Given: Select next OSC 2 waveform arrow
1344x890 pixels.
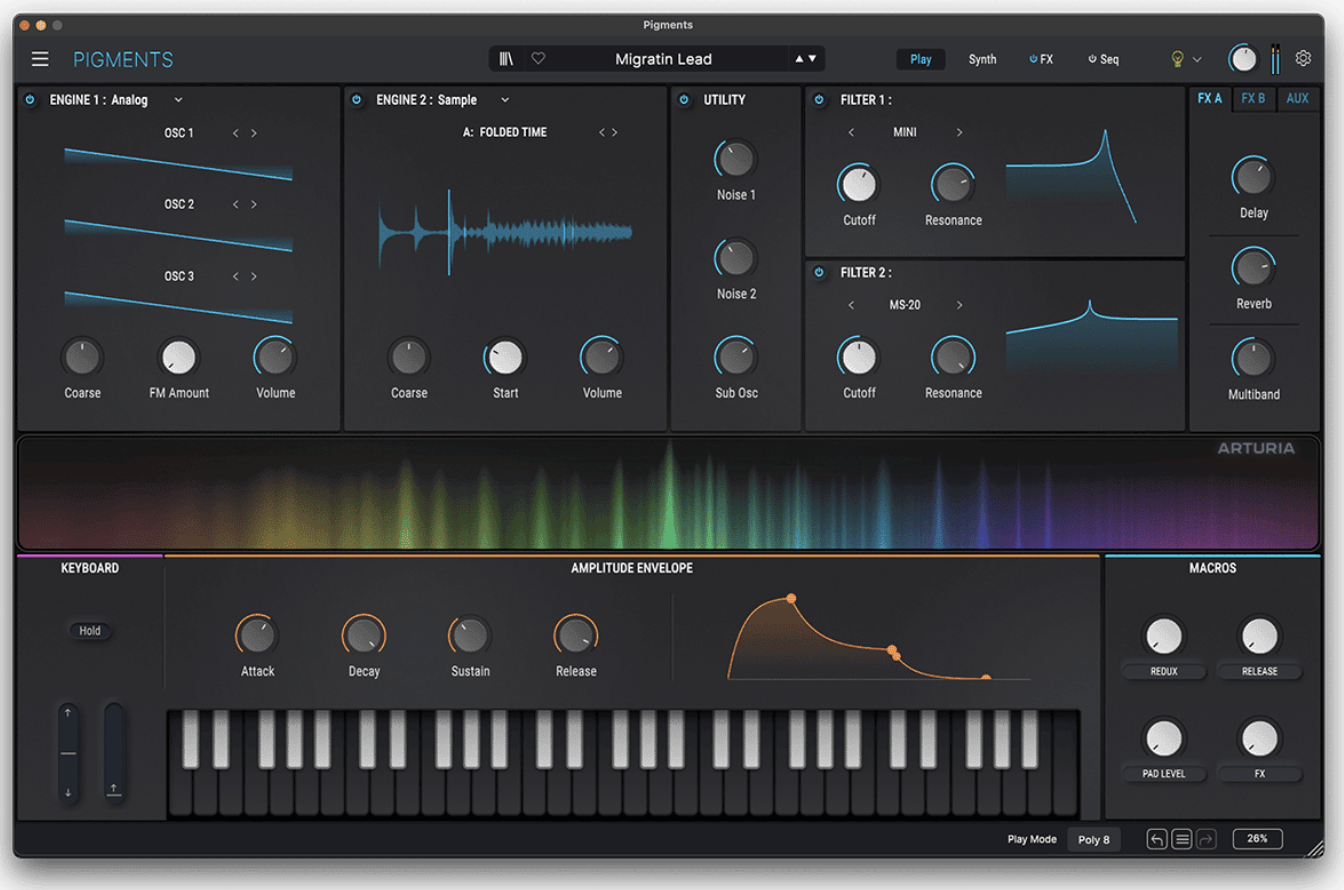Looking at the screenshot, I should click(x=254, y=204).
